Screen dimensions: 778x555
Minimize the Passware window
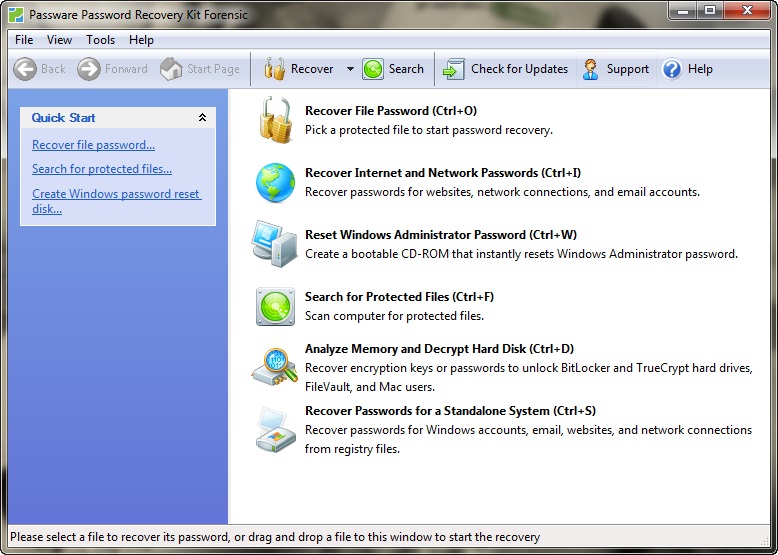tap(684, 10)
